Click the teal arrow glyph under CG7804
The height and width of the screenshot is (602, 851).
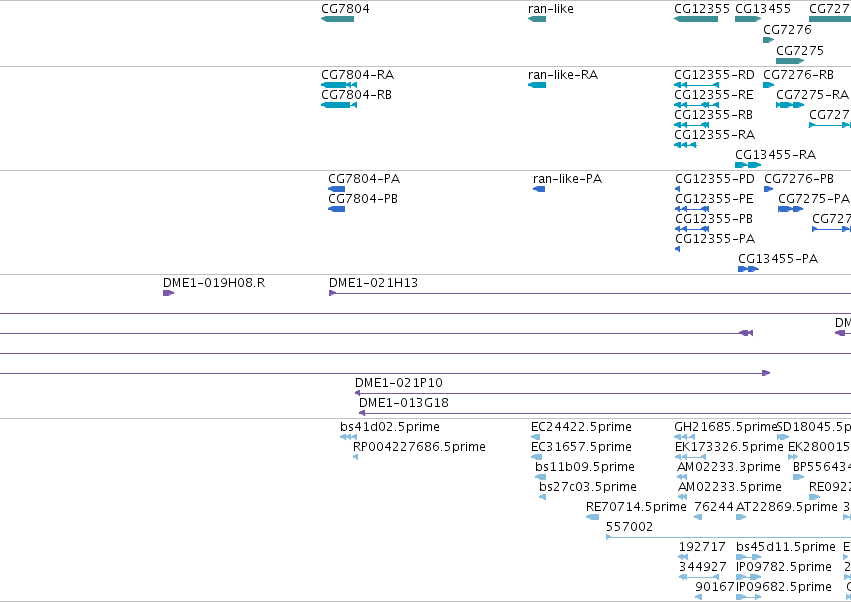tap(337, 19)
